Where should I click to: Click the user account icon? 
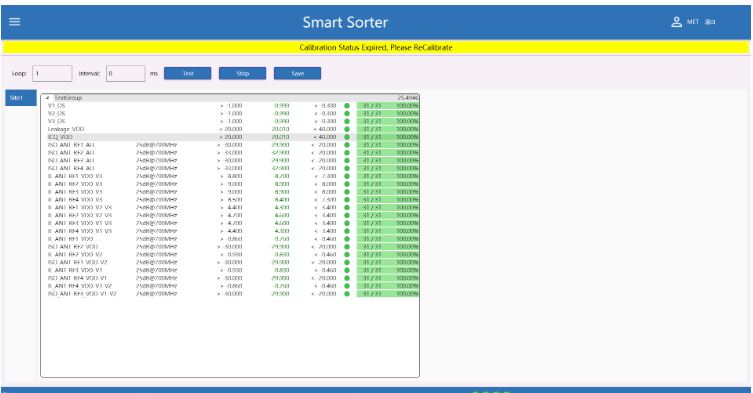point(676,22)
